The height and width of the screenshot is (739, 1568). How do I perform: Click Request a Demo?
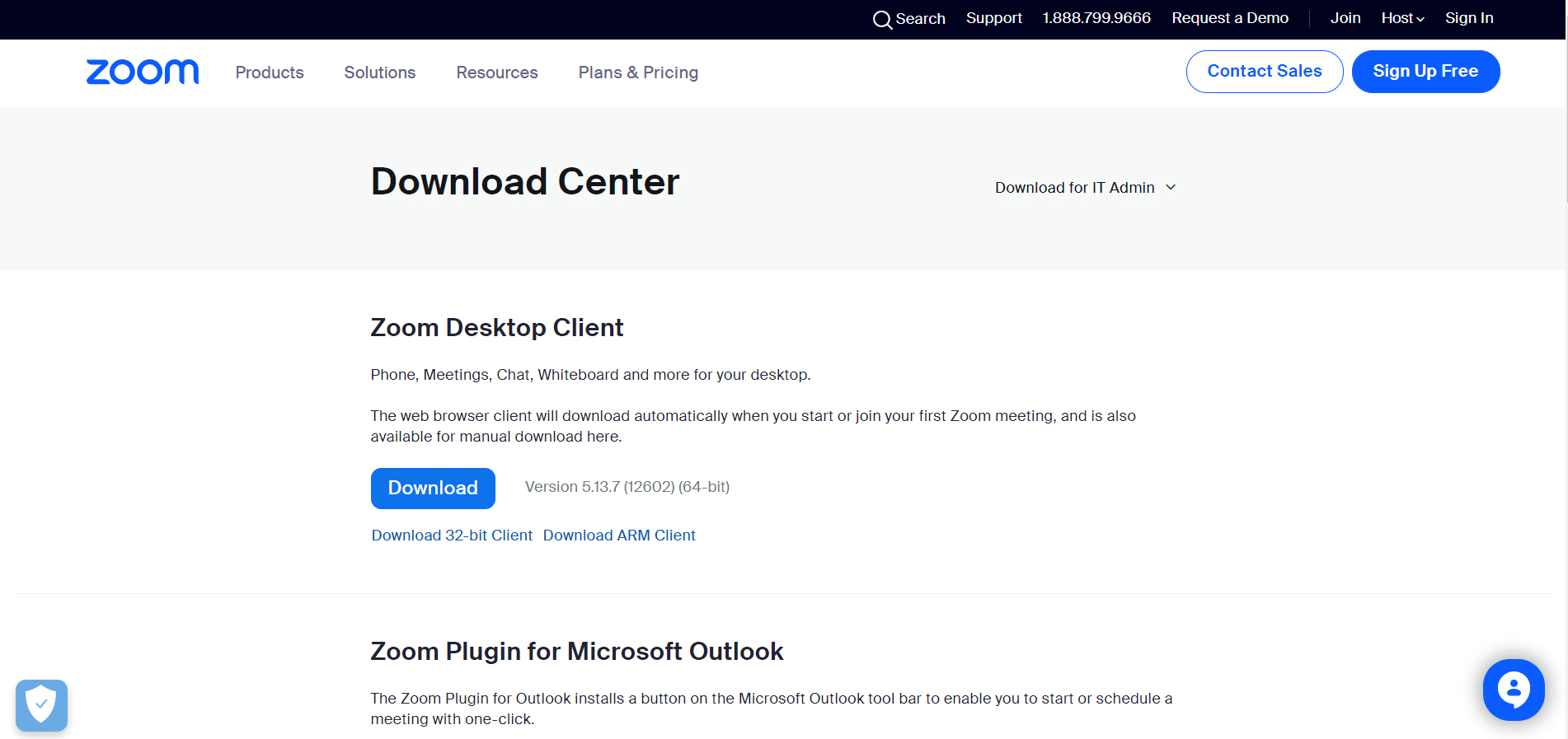coord(1230,18)
